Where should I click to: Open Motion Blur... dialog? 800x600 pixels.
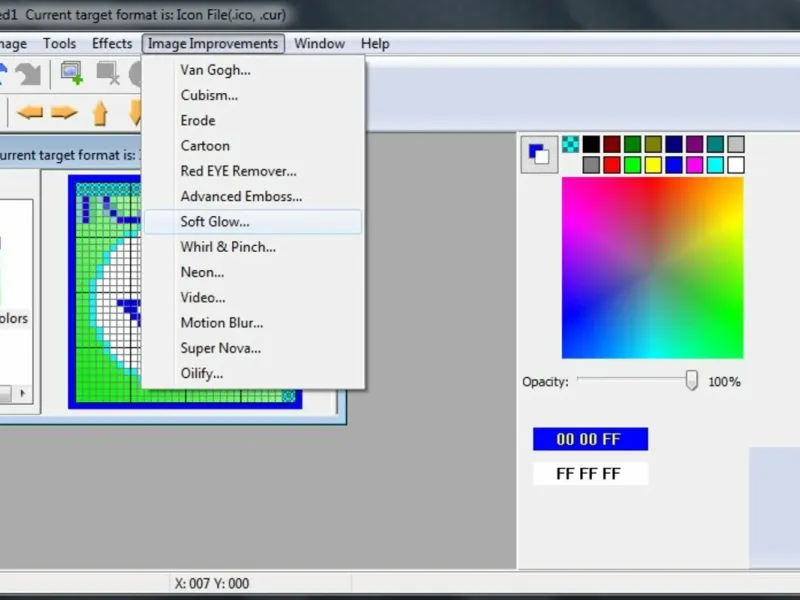[x=253, y=322]
